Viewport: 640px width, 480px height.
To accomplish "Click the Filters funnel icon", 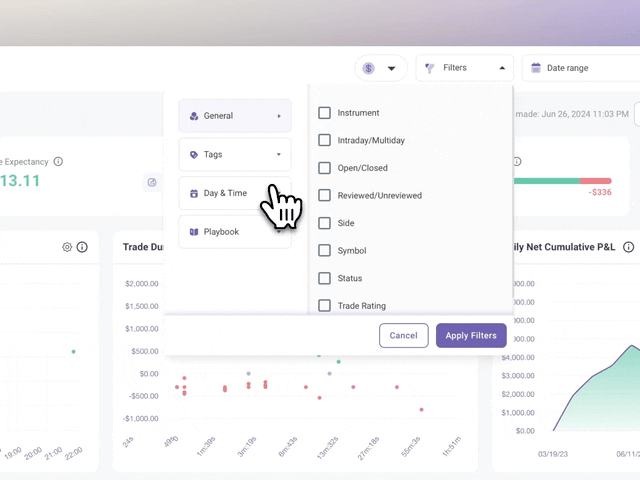I will (430, 68).
